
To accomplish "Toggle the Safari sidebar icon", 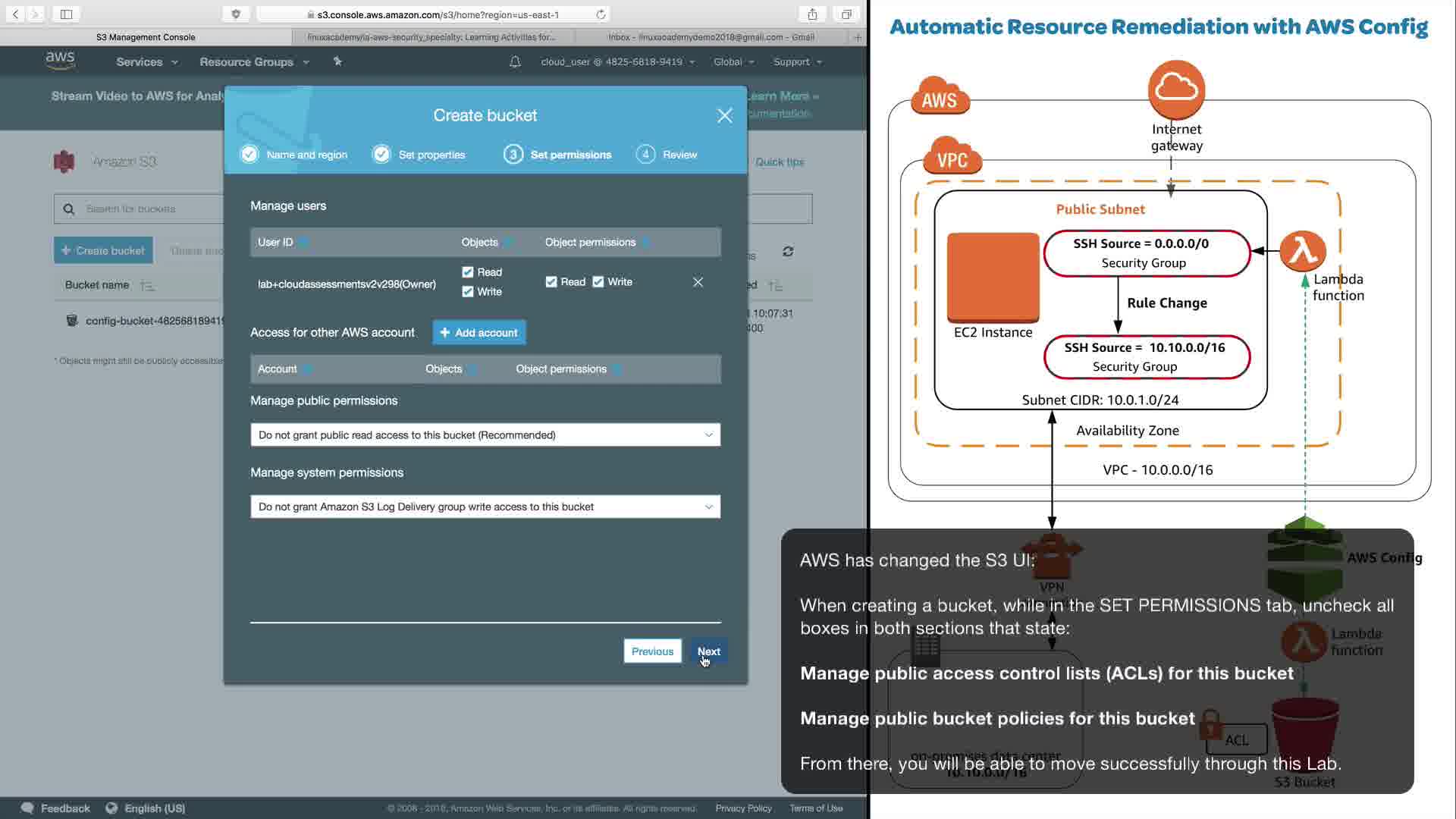I will [x=66, y=14].
